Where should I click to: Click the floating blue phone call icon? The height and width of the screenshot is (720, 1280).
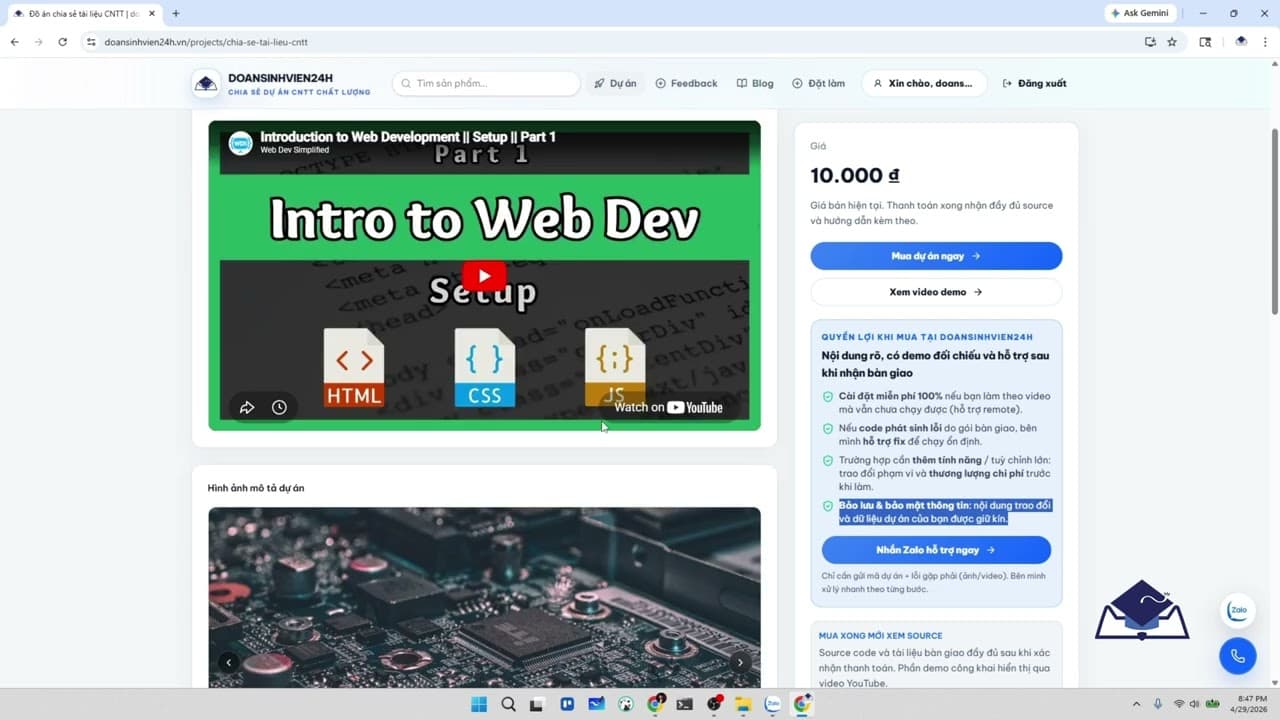[1238, 656]
